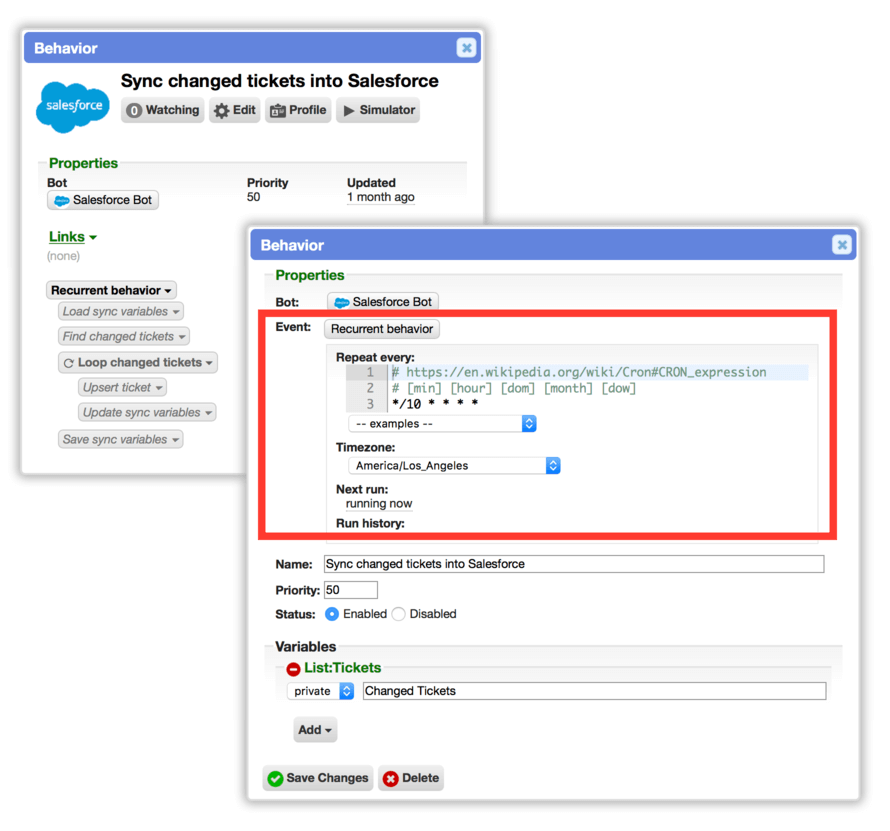Viewport: 890px width, 831px height.
Task: Click the Name input field
Action: (x=574, y=564)
